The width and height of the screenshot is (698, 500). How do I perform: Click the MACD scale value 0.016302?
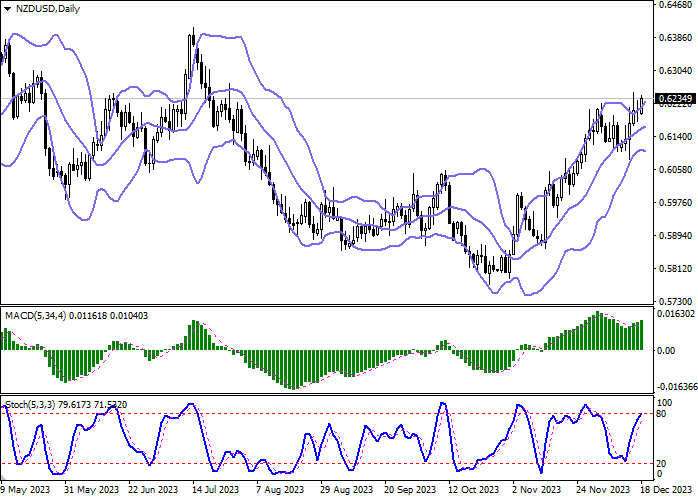[676, 314]
